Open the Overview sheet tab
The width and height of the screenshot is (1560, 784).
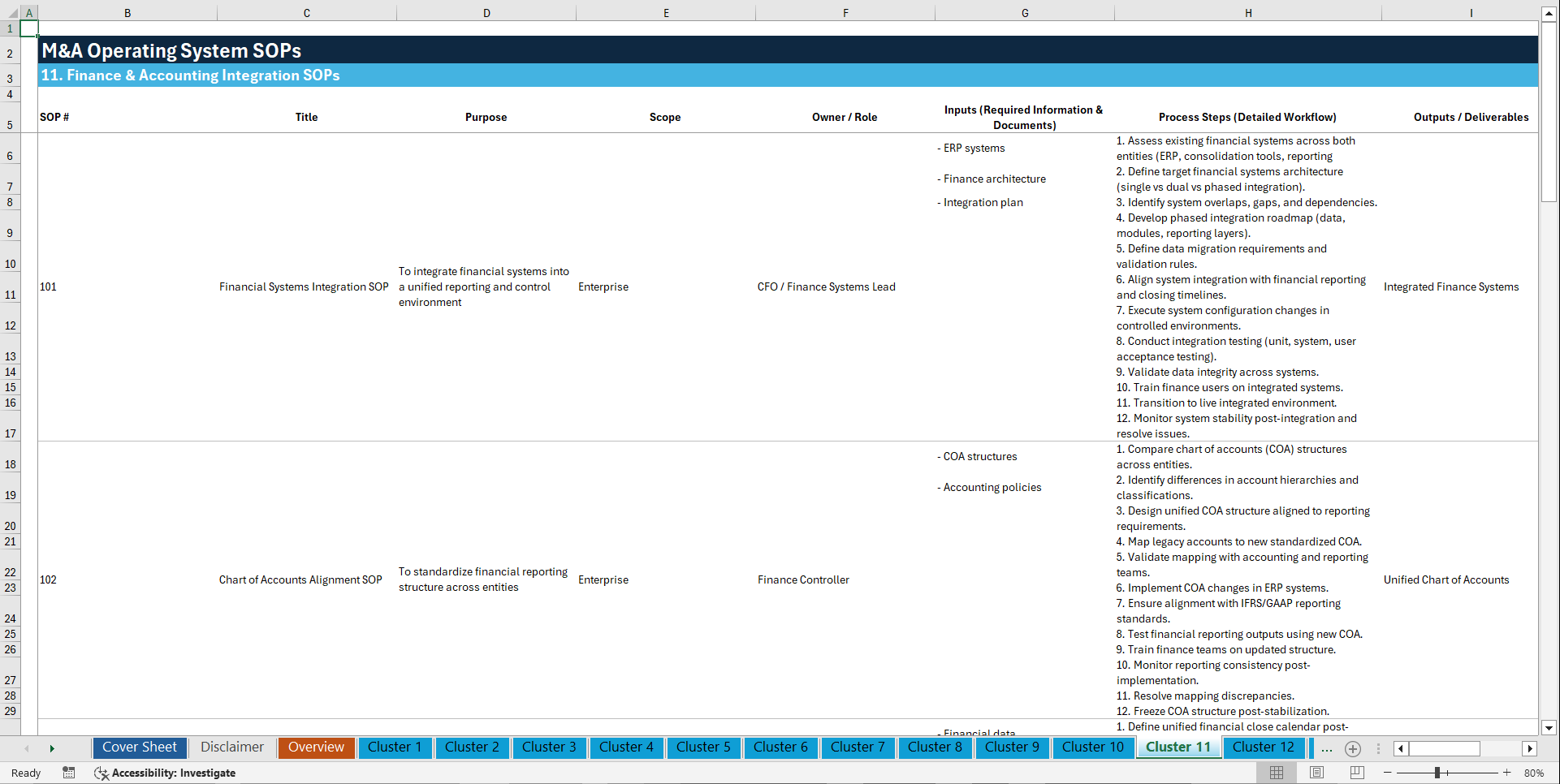click(x=316, y=747)
